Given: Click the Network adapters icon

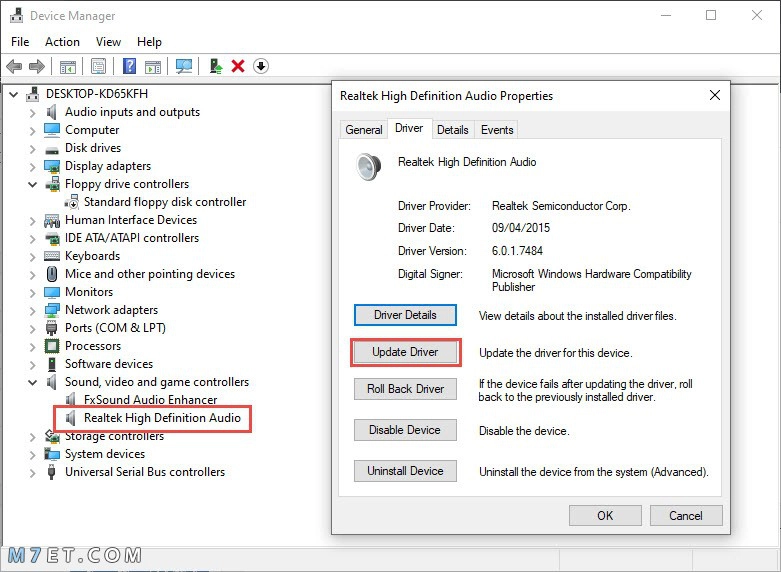Looking at the screenshot, I should [x=52, y=310].
